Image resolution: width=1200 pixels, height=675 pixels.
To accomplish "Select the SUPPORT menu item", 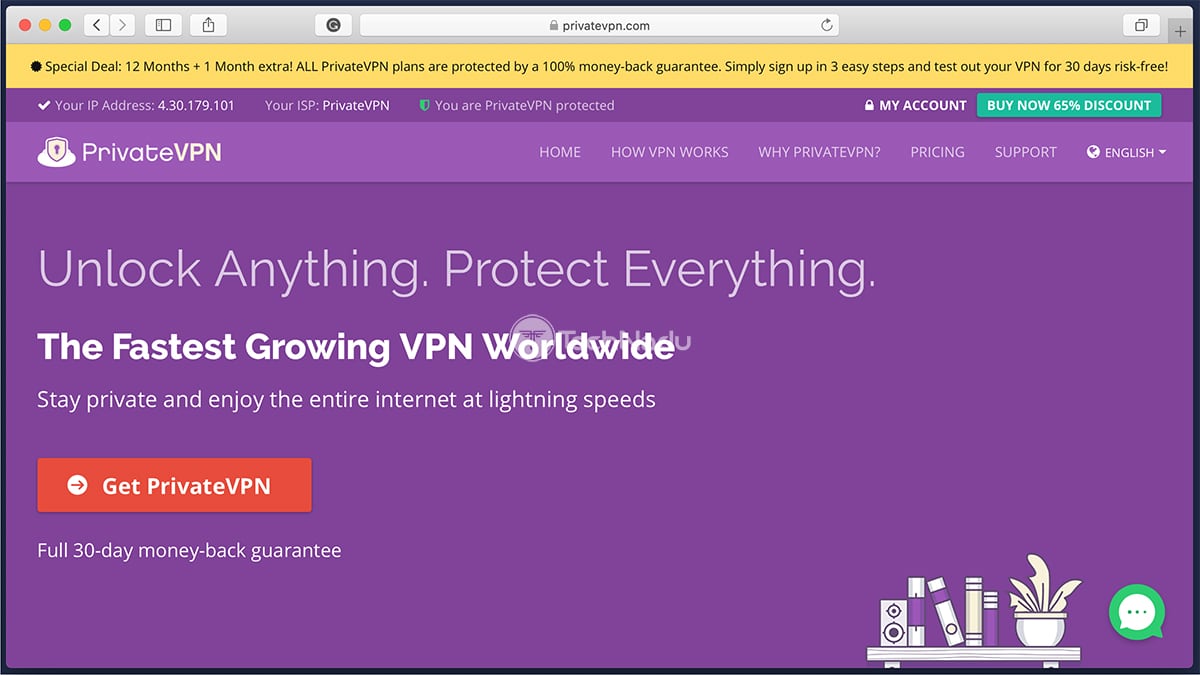I will coord(1025,152).
